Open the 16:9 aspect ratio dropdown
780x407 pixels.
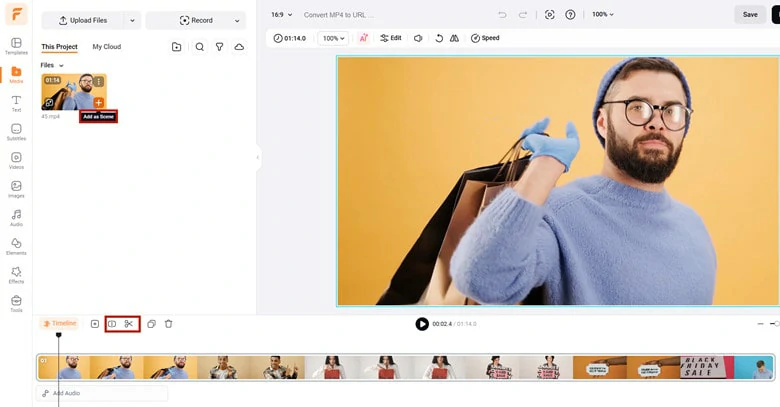pos(282,15)
